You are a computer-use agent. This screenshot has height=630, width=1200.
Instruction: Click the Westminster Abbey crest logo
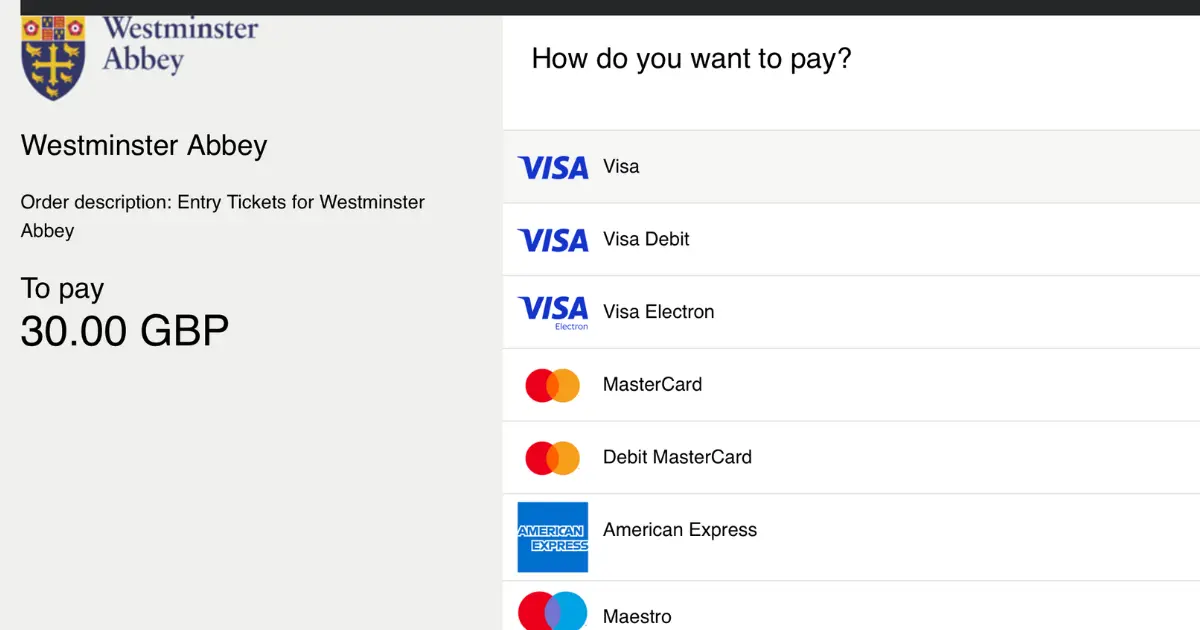(x=53, y=58)
